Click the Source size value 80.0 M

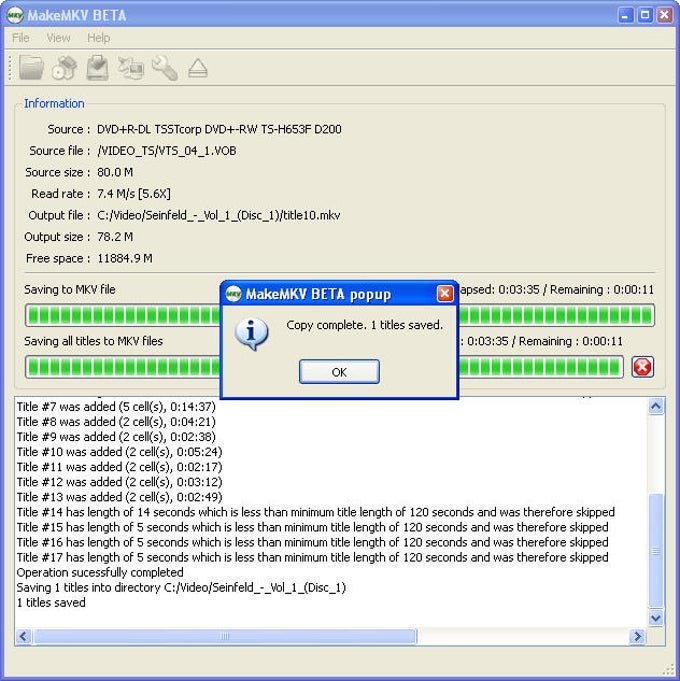pos(115,172)
